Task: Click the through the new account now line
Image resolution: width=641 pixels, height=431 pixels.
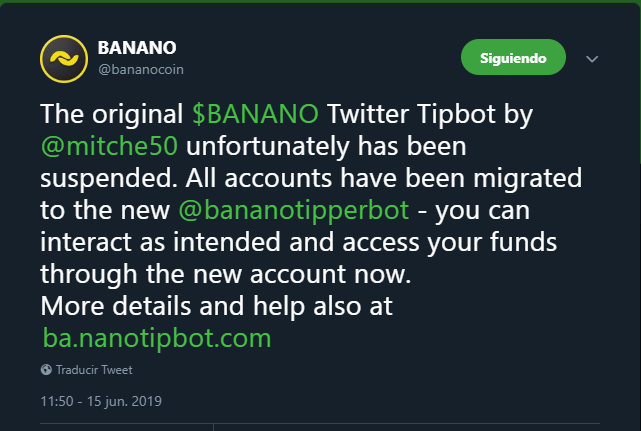Action: click(226, 274)
